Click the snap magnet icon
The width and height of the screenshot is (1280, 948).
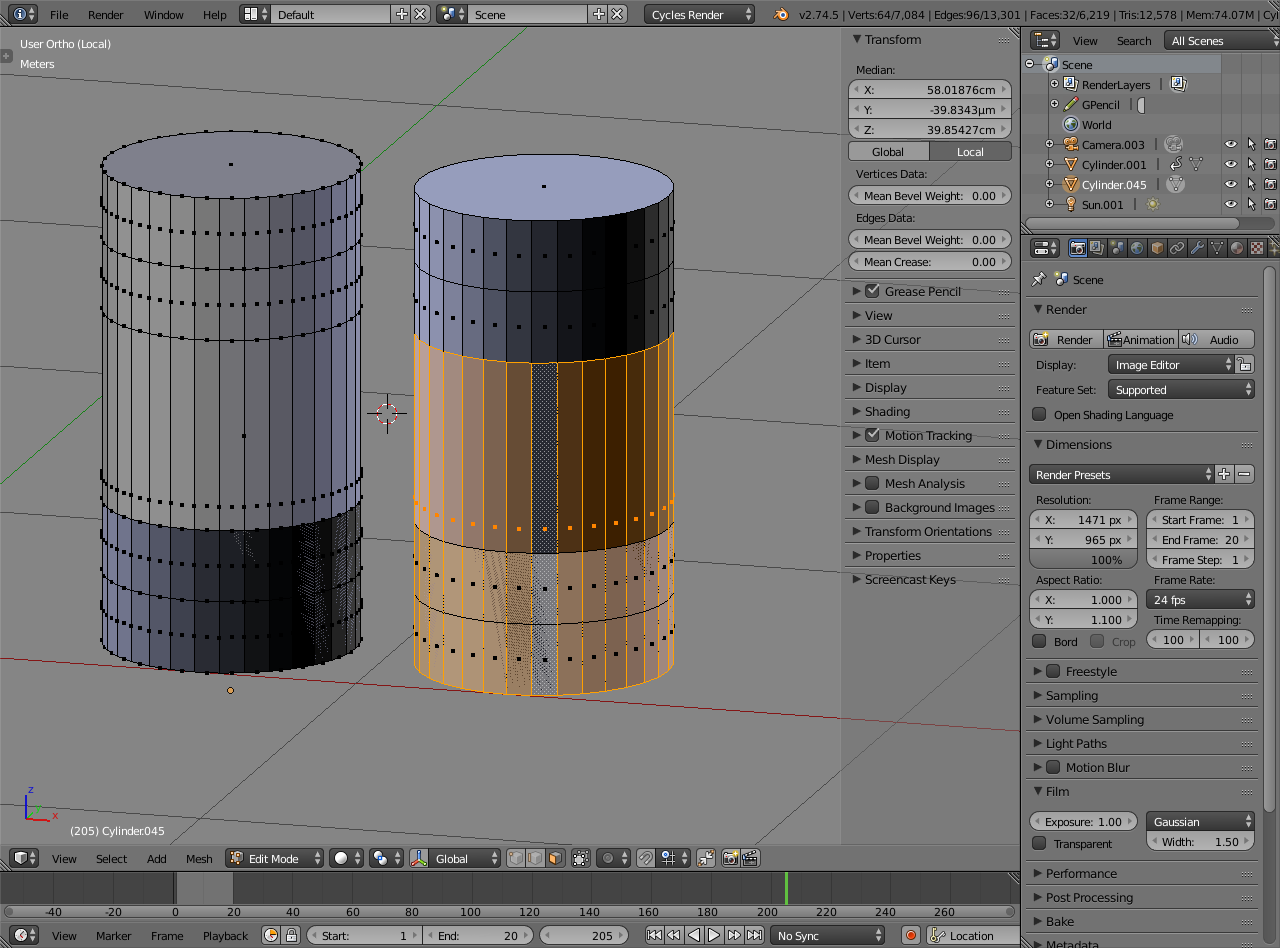646,858
